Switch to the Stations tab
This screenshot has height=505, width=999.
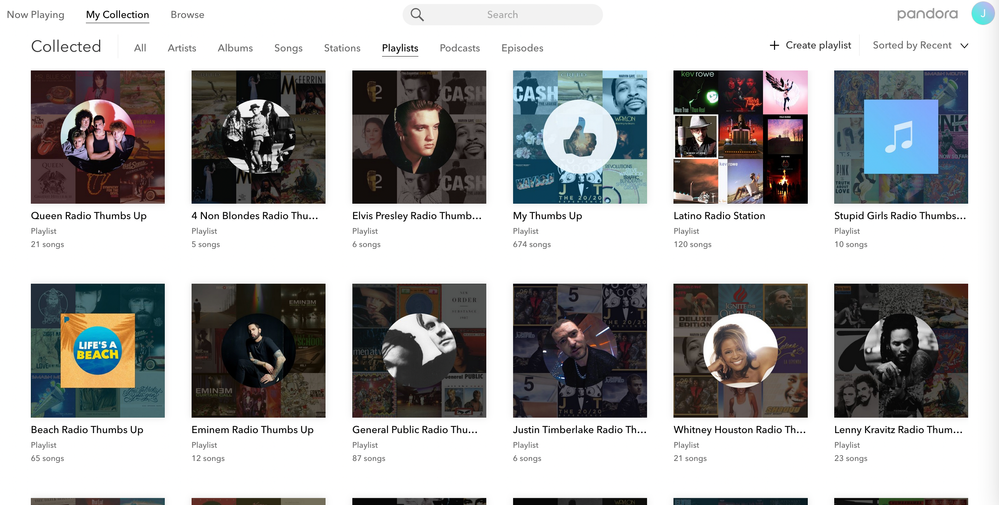342,48
